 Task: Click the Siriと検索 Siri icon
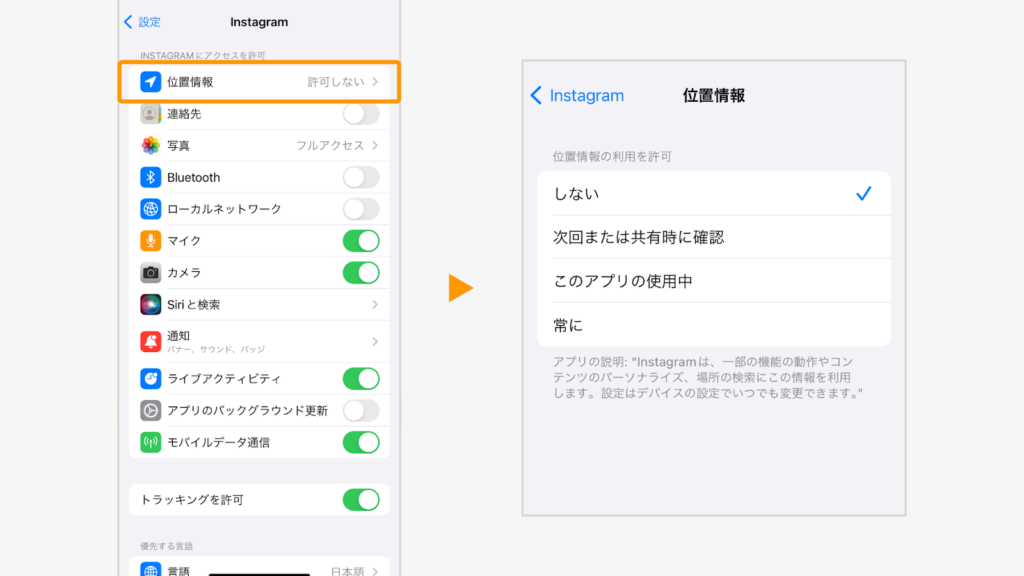coord(151,305)
